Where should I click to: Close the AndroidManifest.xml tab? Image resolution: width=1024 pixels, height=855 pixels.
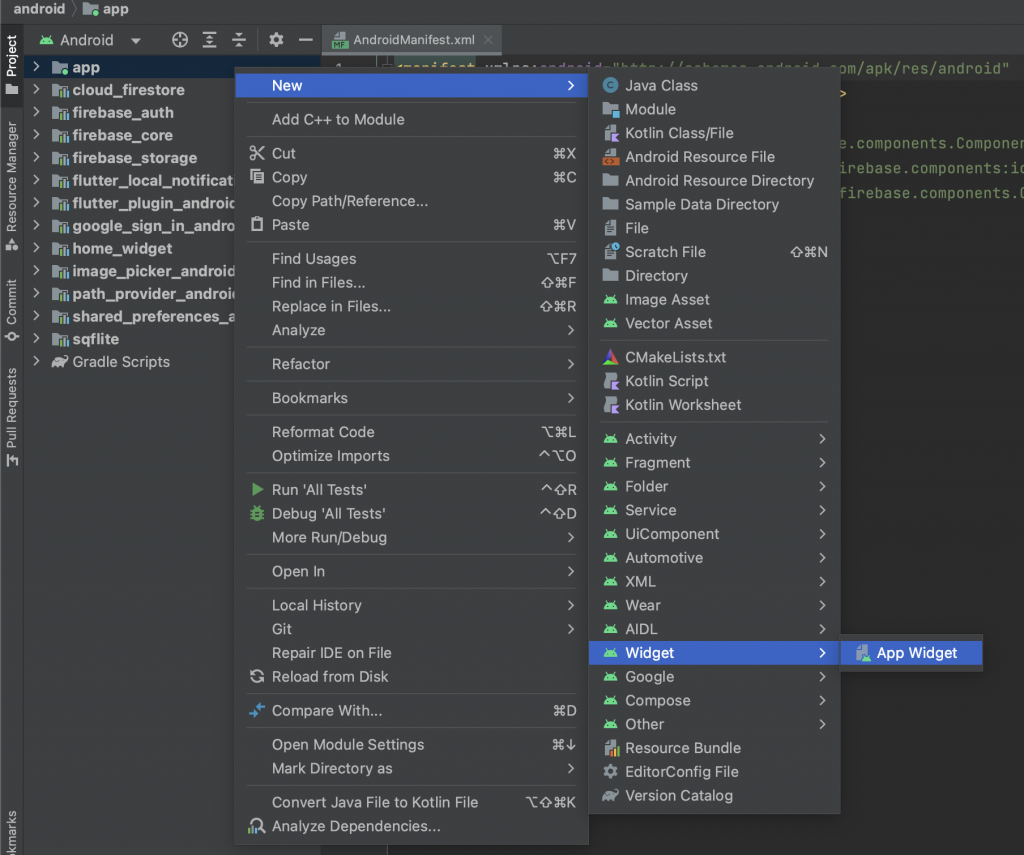(488, 40)
